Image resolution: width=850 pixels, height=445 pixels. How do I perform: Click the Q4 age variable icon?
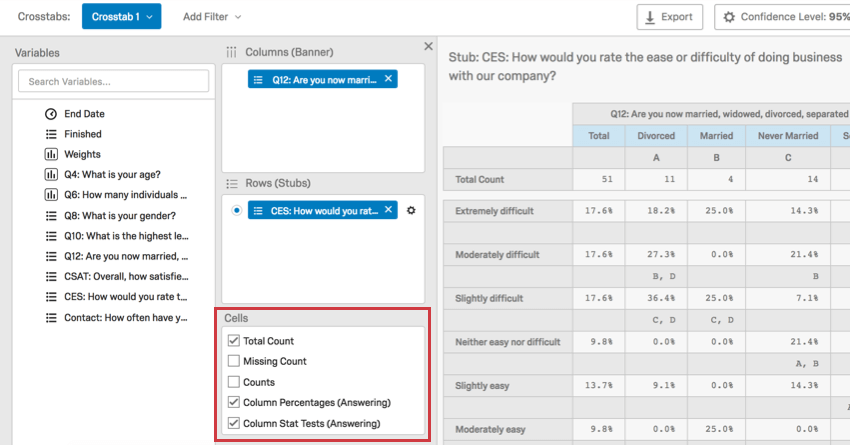point(51,174)
